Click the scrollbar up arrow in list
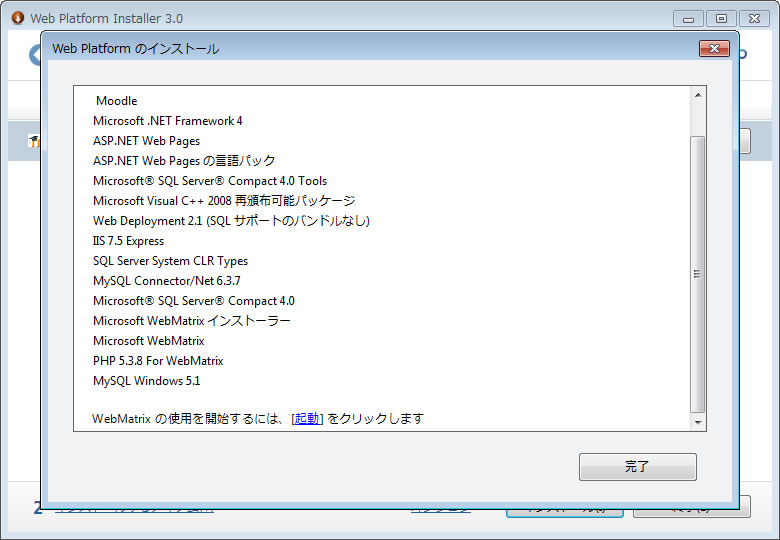 tap(698, 95)
